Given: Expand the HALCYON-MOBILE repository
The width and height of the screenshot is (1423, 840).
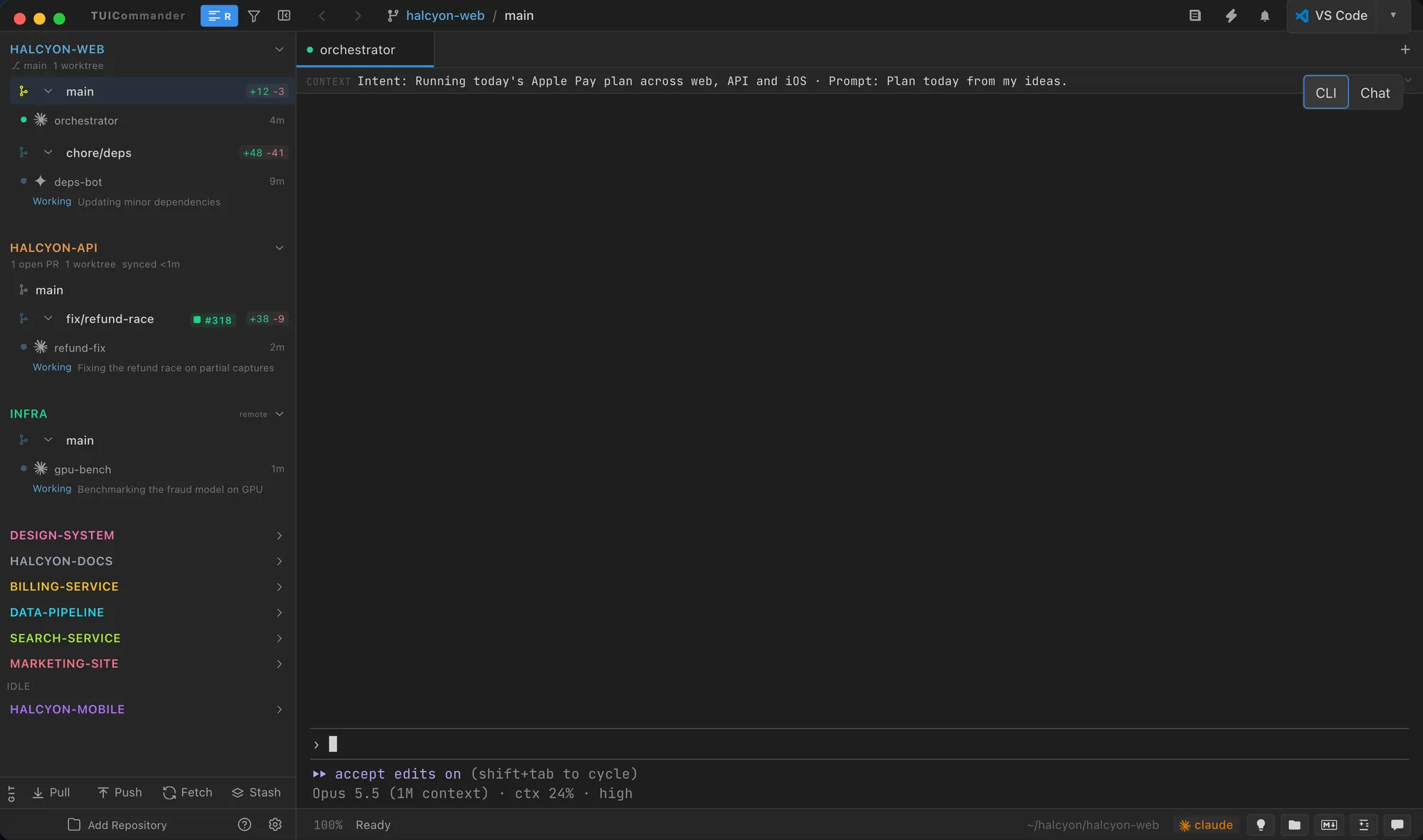Looking at the screenshot, I should pyautogui.click(x=279, y=709).
